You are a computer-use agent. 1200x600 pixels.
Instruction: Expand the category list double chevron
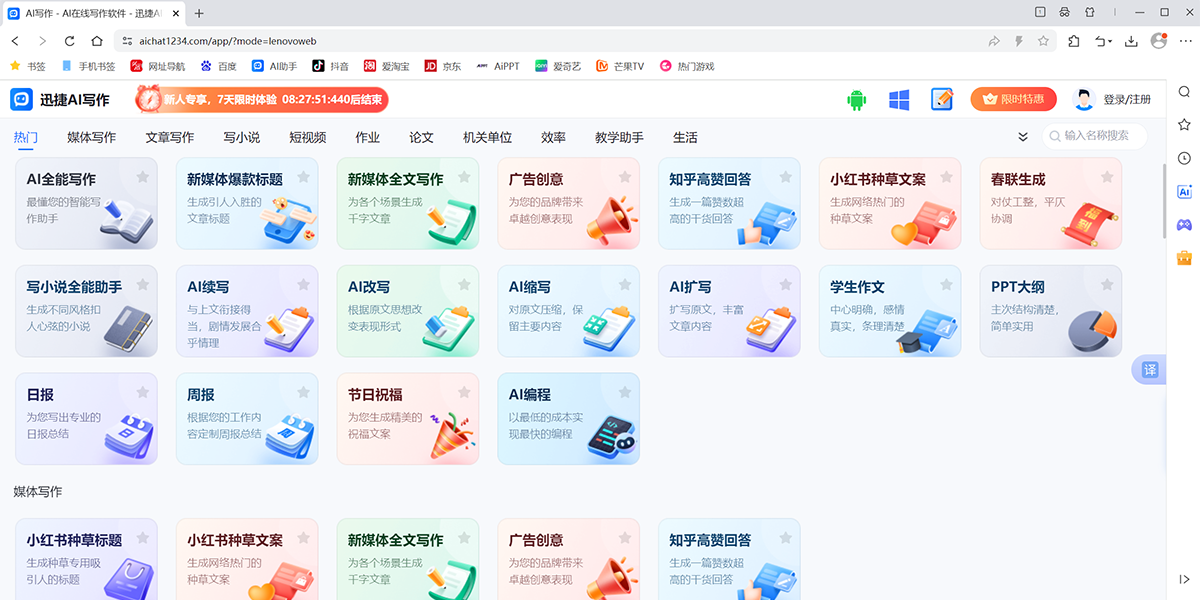1023,137
